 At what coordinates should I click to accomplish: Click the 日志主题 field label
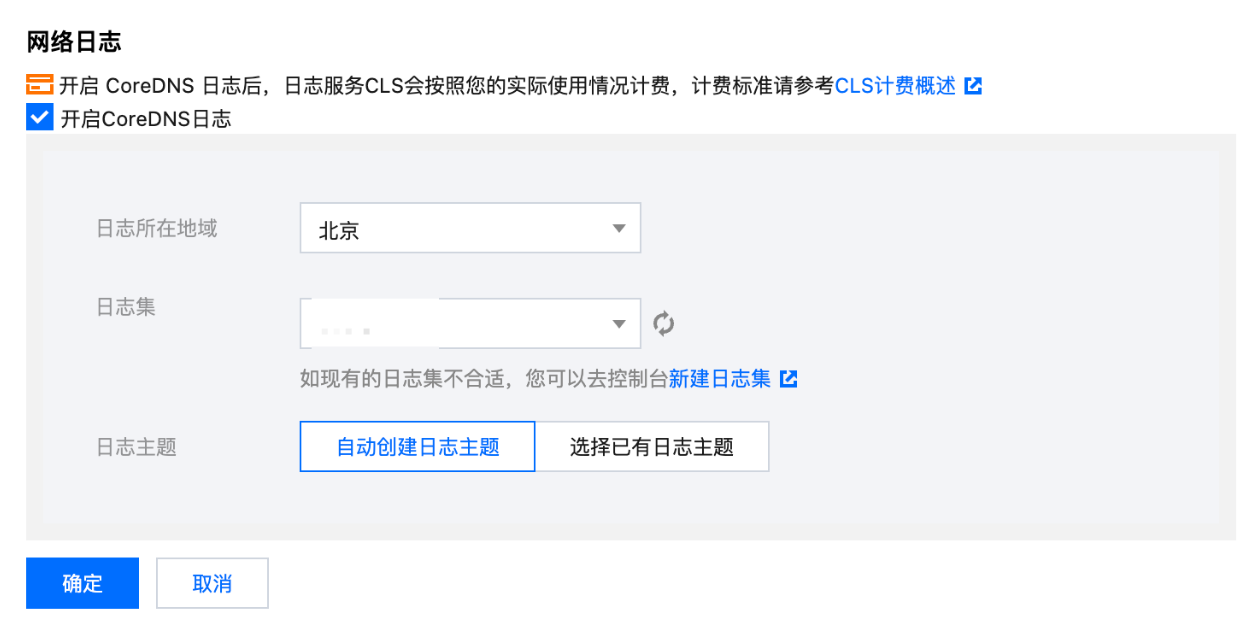click(x=136, y=447)
